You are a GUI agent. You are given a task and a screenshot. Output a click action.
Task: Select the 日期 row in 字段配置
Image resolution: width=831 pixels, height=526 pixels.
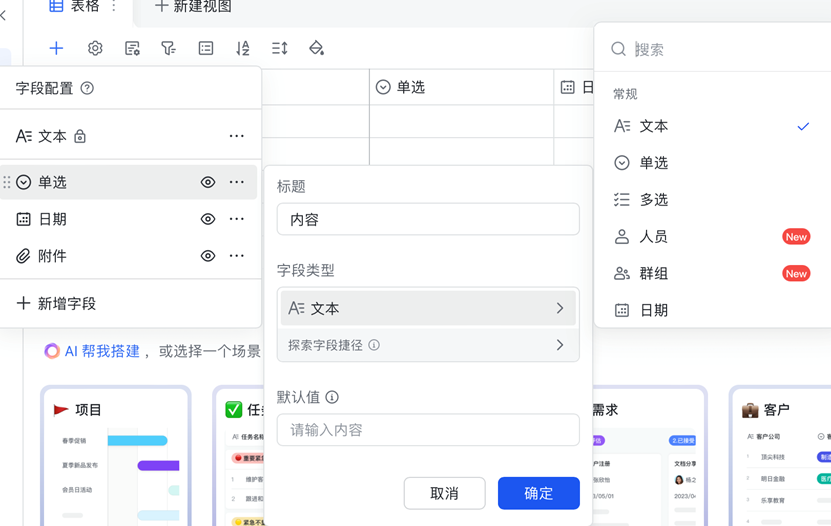[x=129, y=219]
